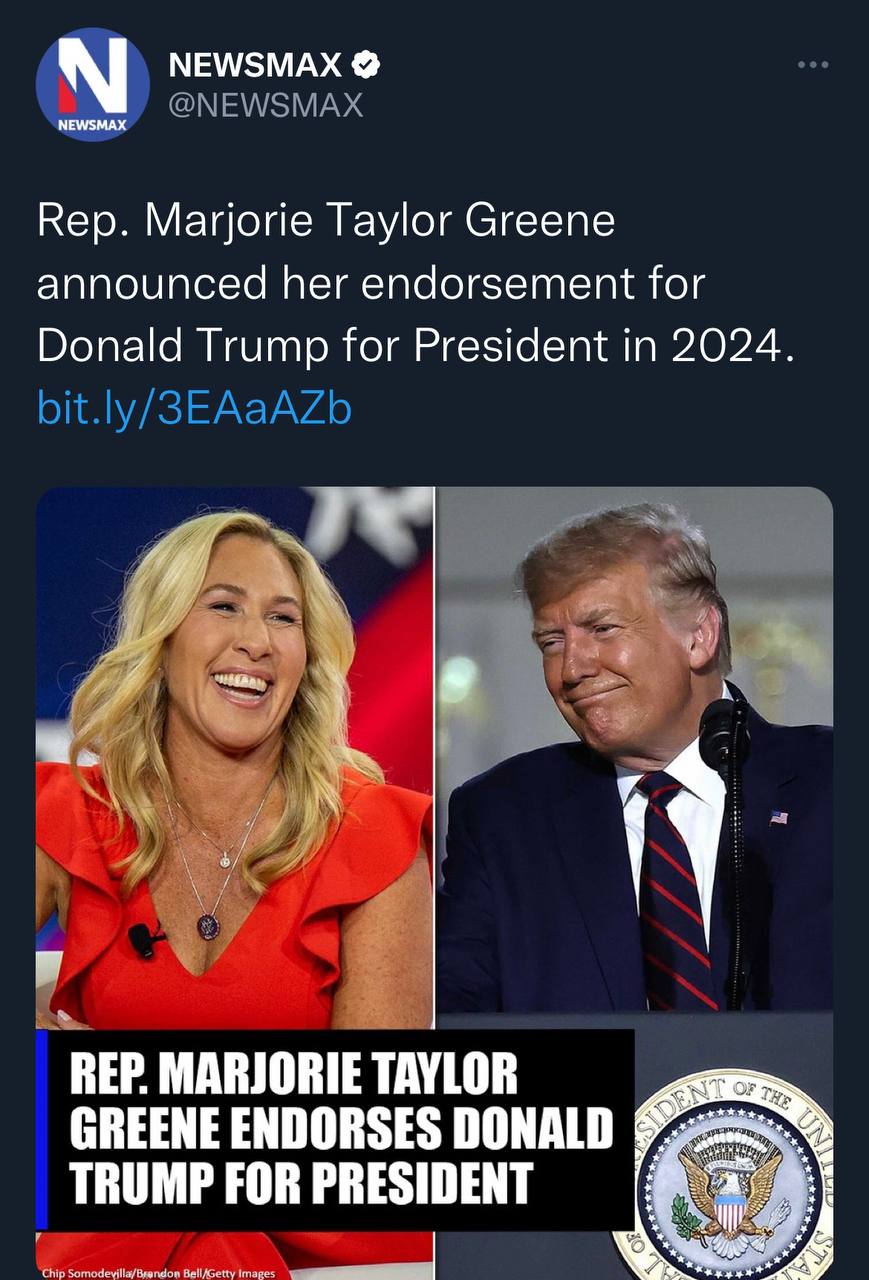
Task: Click the NEWSMAX display name
Action: [x=257, y=65]
